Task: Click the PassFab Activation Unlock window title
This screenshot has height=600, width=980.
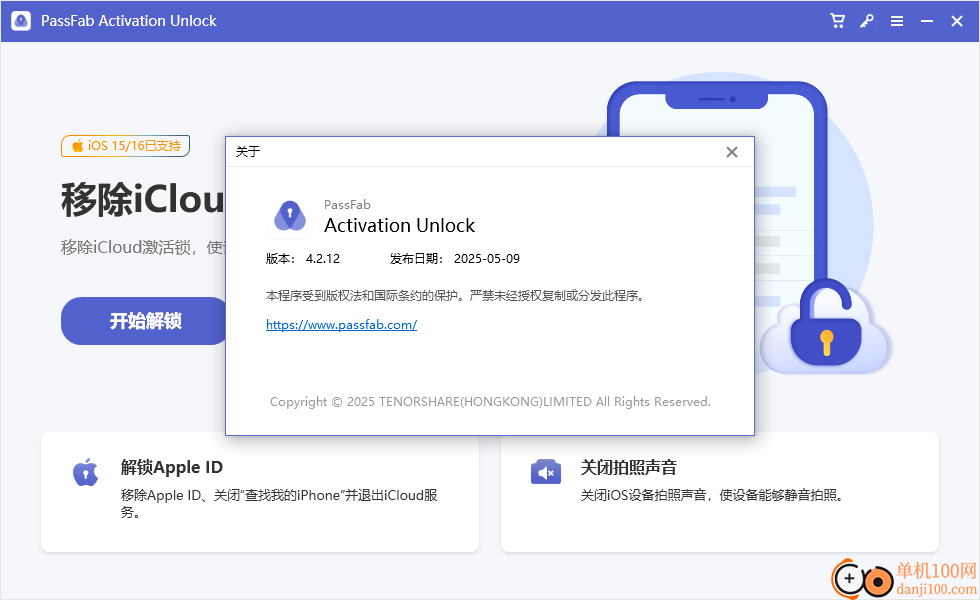Action: [129, 21]
